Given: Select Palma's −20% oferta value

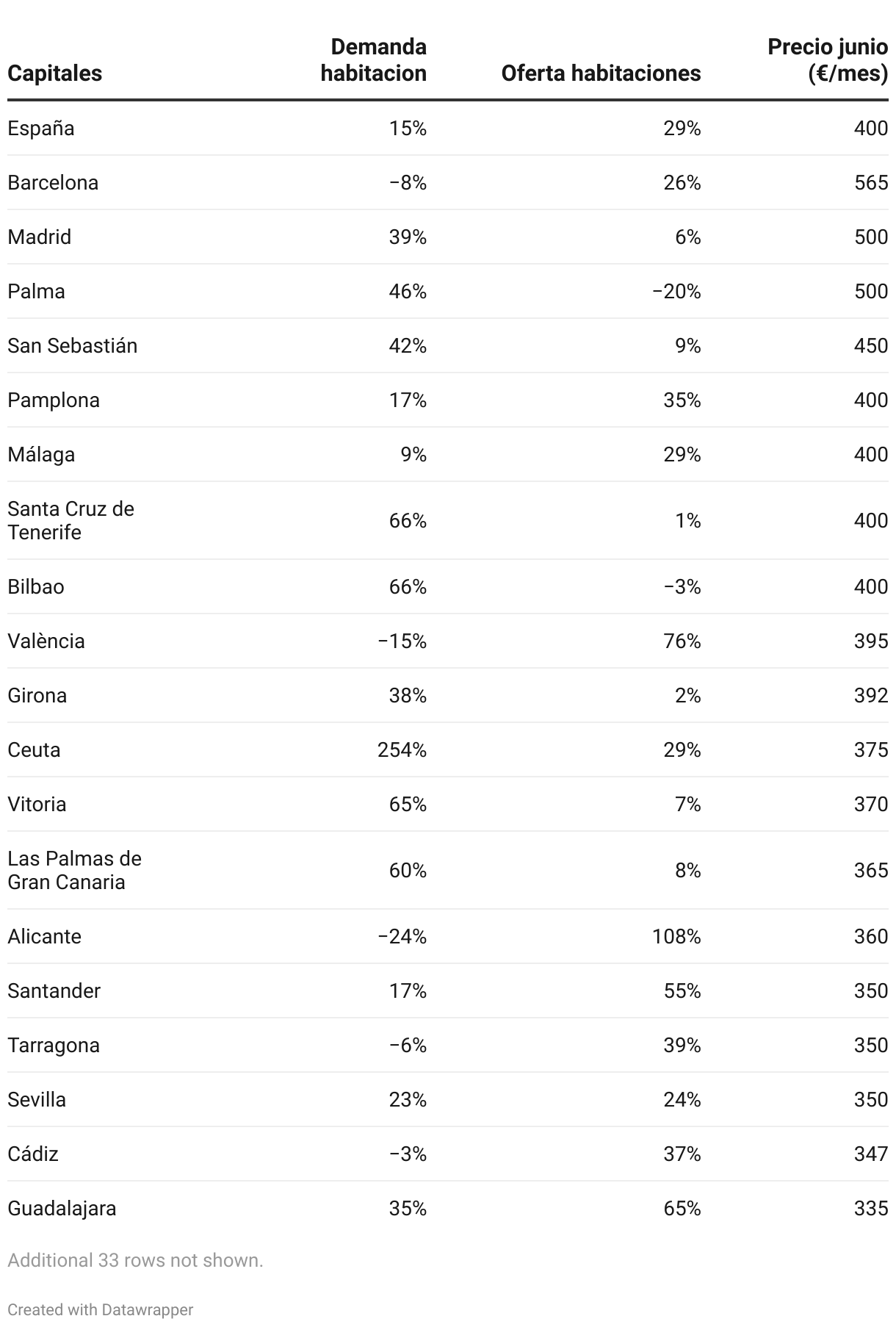Looking at the screenshot, I should coord(676,292).
